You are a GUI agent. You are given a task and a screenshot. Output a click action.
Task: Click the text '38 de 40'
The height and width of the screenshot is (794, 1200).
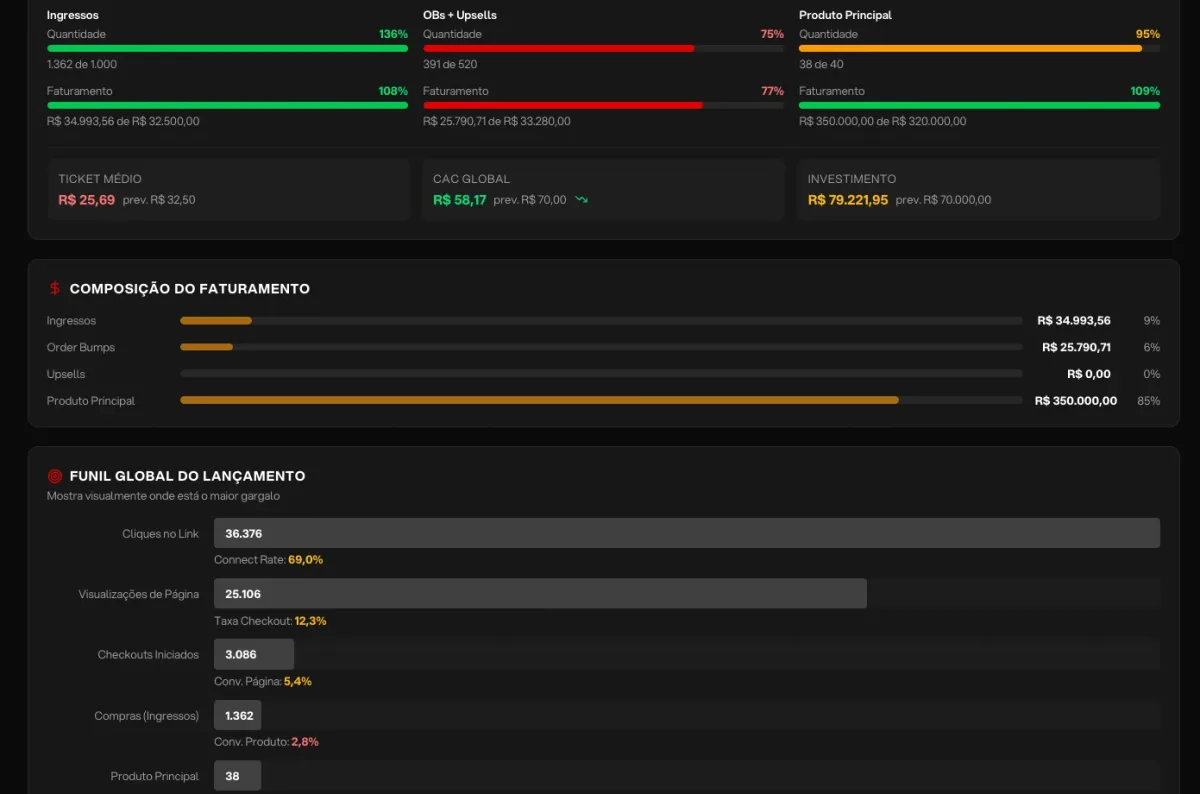[821, 64]
